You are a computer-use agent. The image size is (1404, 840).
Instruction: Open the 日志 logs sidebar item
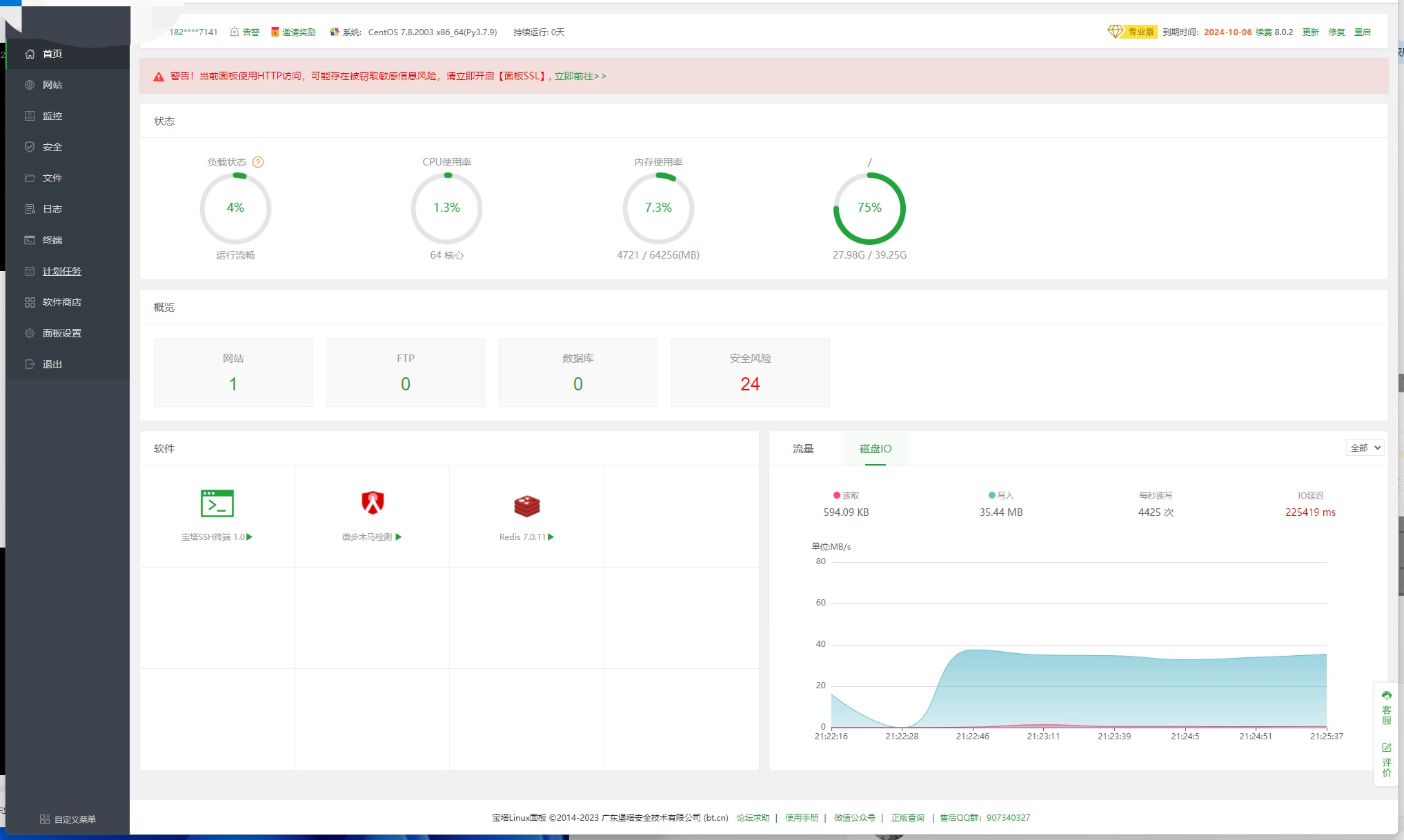click(68, 209)
